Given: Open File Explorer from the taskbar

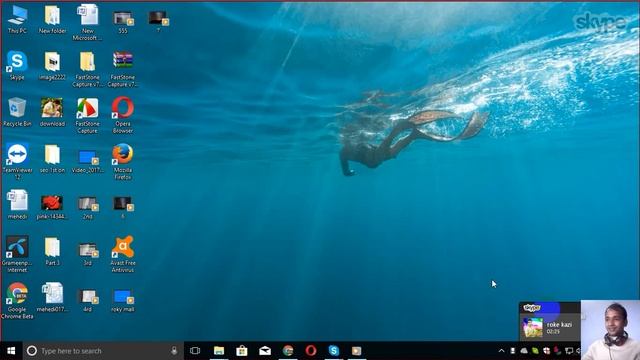Looking at the screenshot, I should 219,351.
